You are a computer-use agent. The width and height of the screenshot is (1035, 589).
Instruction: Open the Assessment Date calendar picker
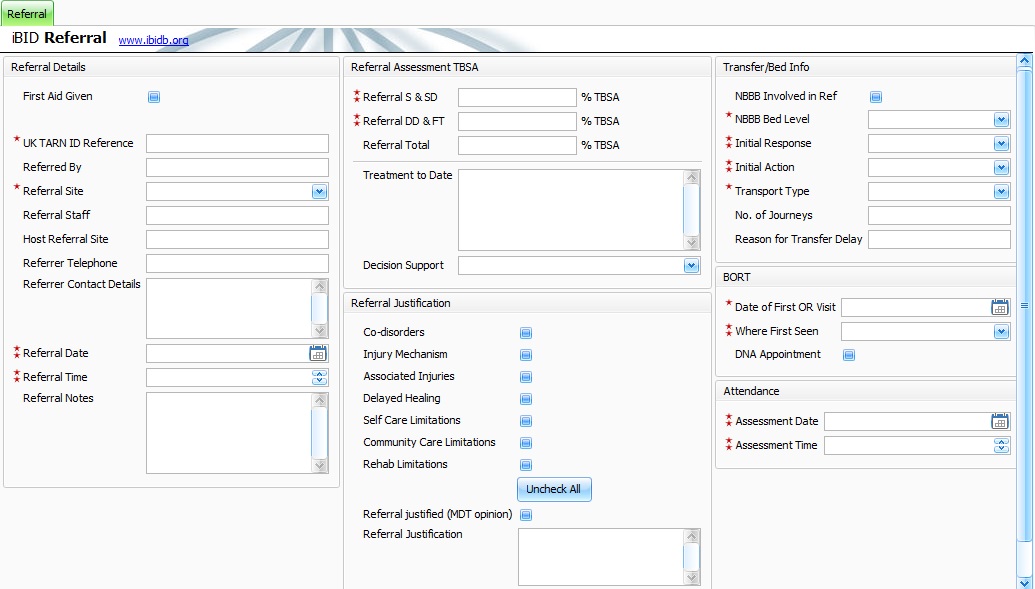pyautogui.click(x=1000, y=422)
